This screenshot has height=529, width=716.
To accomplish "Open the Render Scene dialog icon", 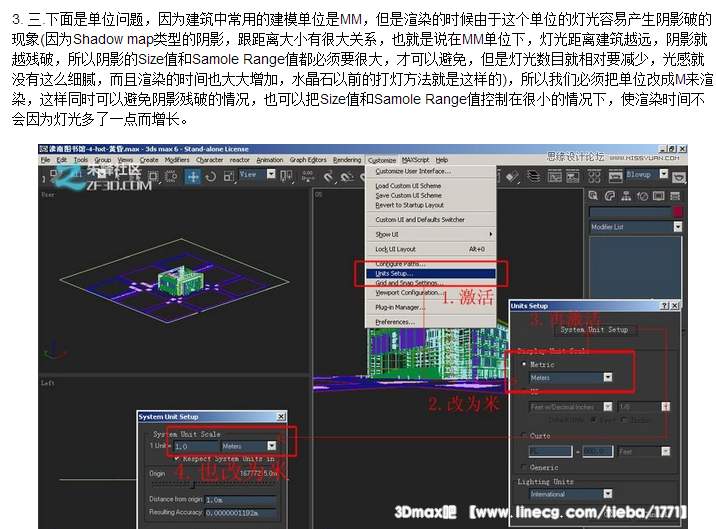I will click(615, 176).
